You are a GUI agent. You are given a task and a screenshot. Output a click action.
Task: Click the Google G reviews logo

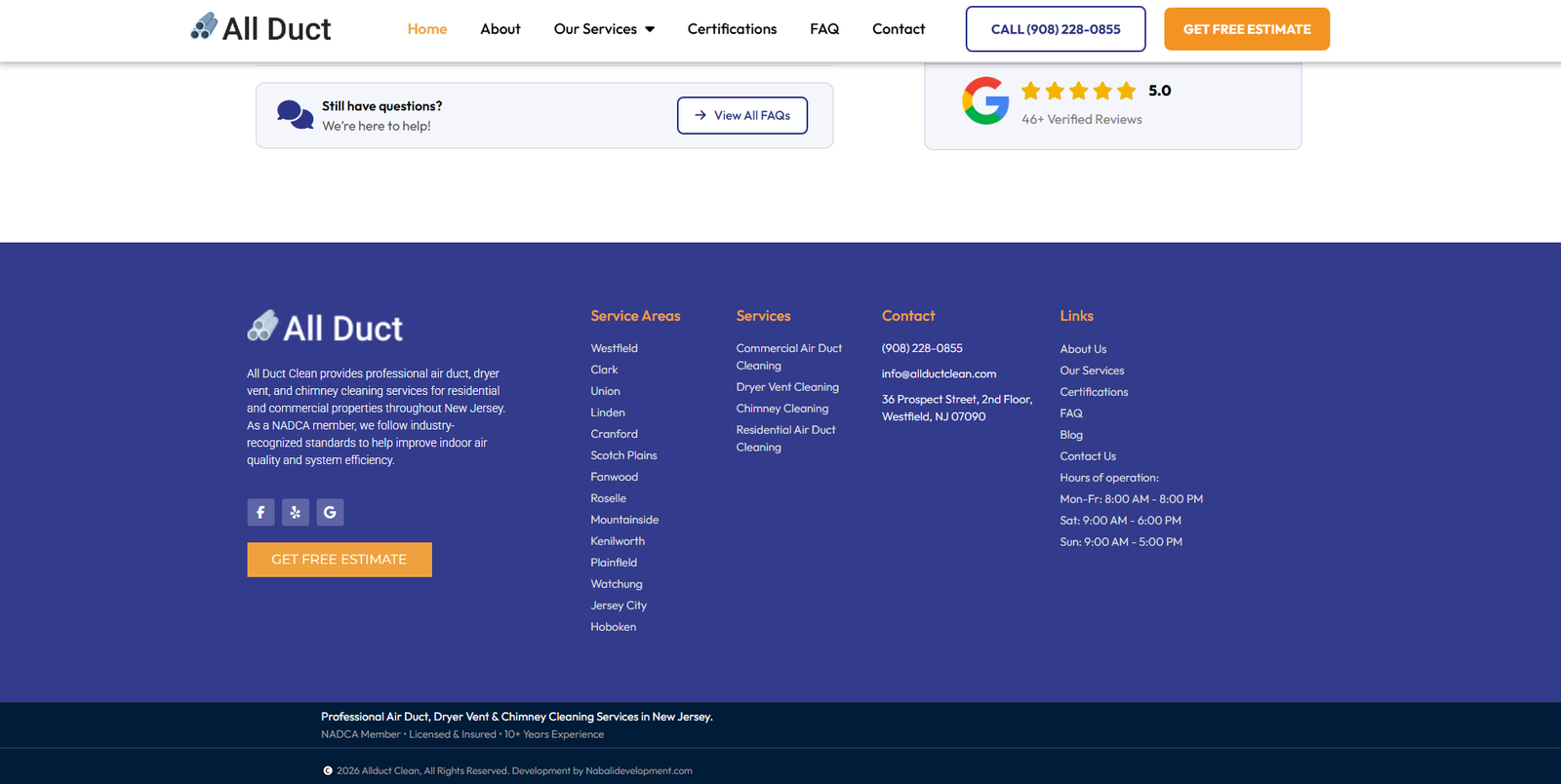985,100
